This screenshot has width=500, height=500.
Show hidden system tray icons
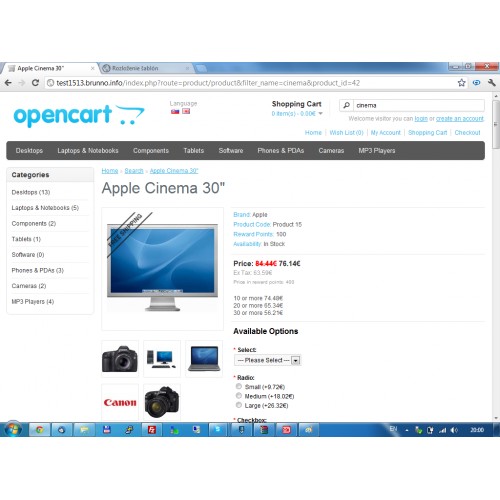coord(407,430)
